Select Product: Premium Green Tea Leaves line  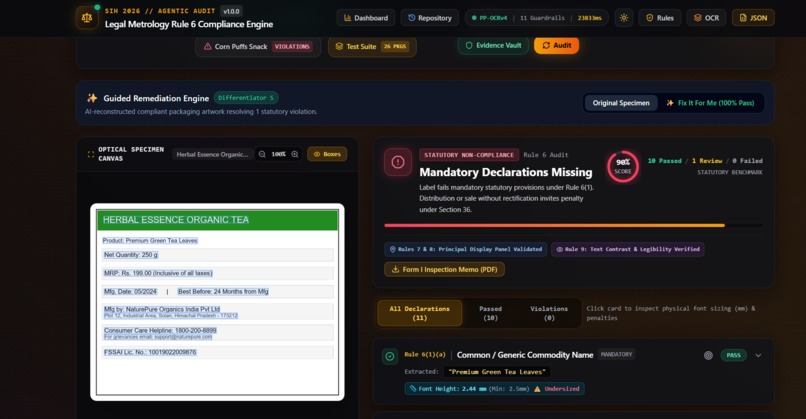150,241
